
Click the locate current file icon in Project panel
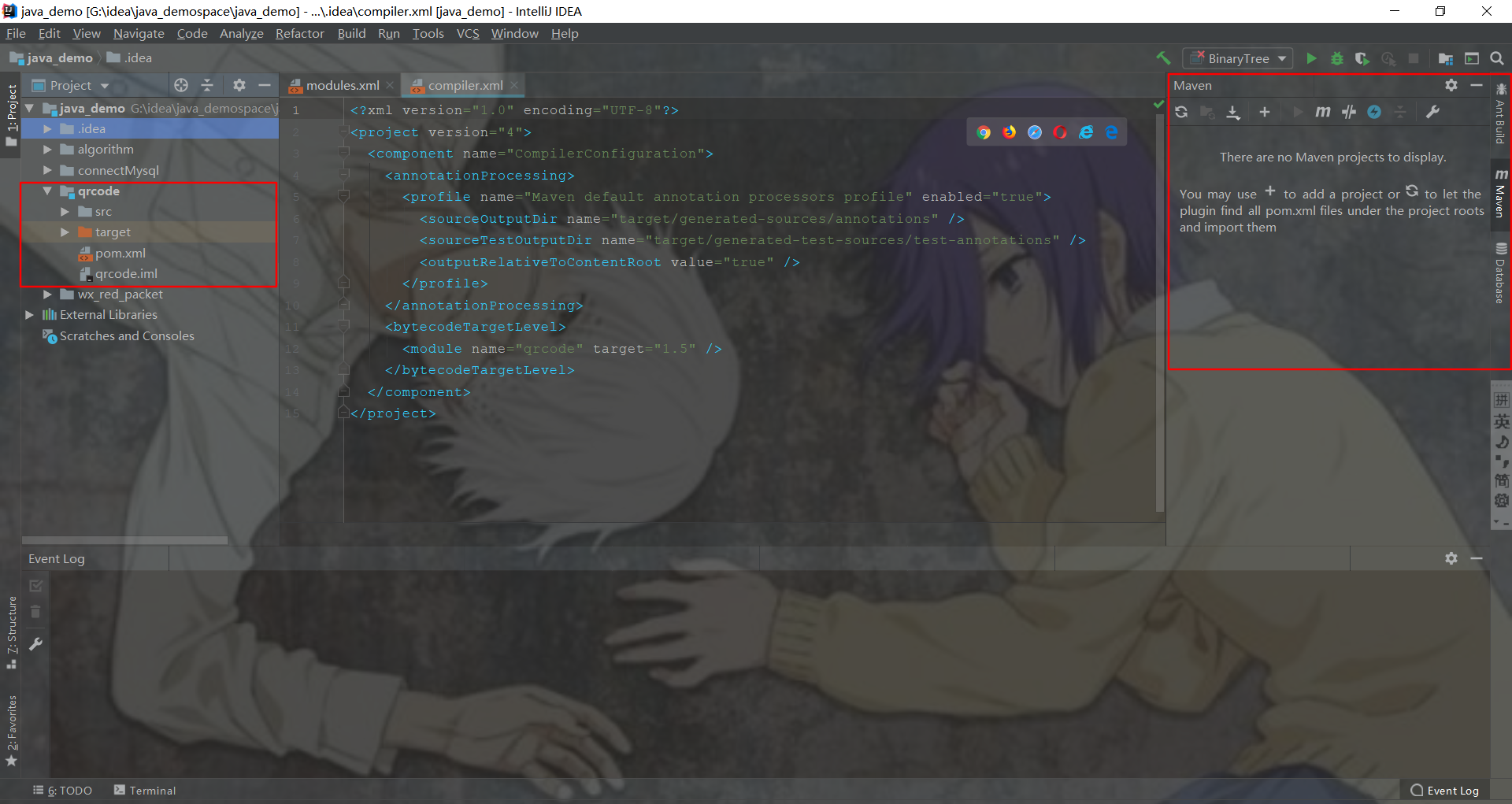(x=181, y=85)
